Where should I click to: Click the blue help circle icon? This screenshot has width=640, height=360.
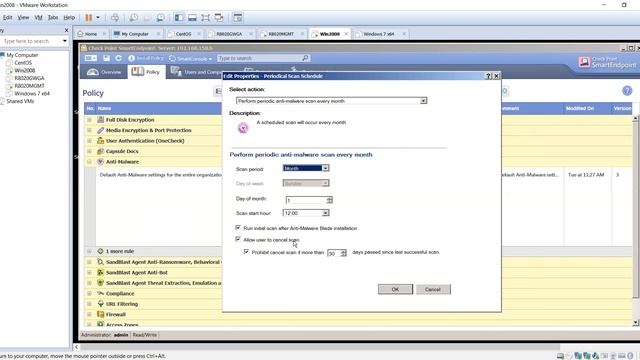tap(627, 91)
